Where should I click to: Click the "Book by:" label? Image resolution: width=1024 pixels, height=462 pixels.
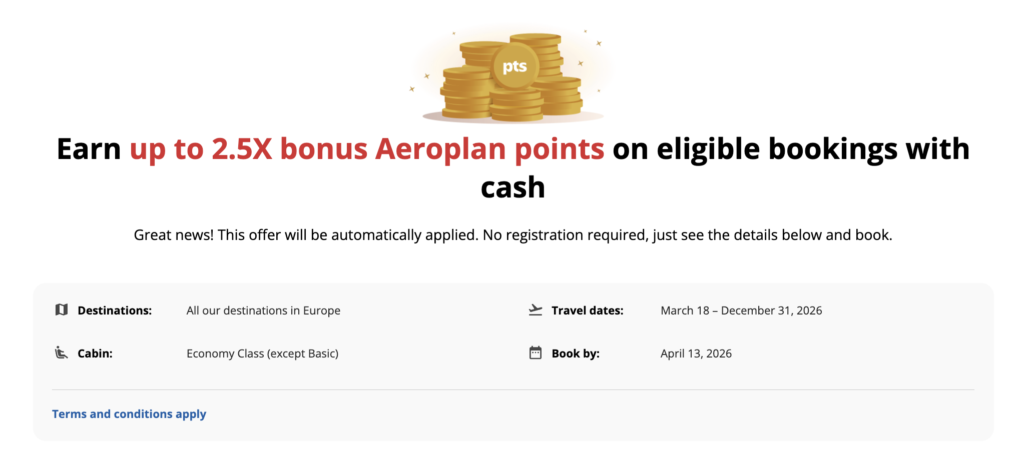[575, 354]
